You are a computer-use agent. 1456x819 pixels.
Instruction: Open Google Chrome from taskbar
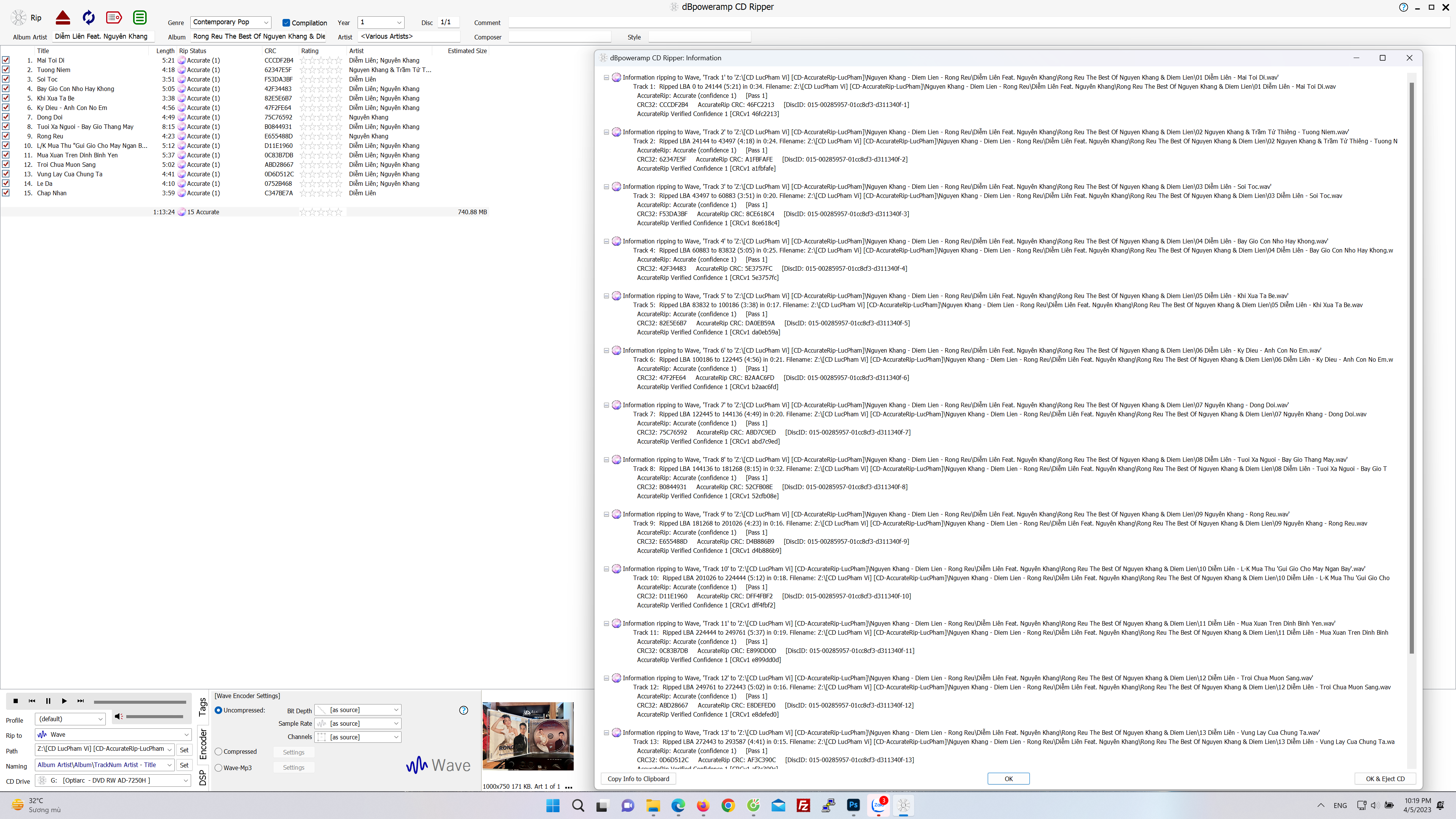click(728, 805)
